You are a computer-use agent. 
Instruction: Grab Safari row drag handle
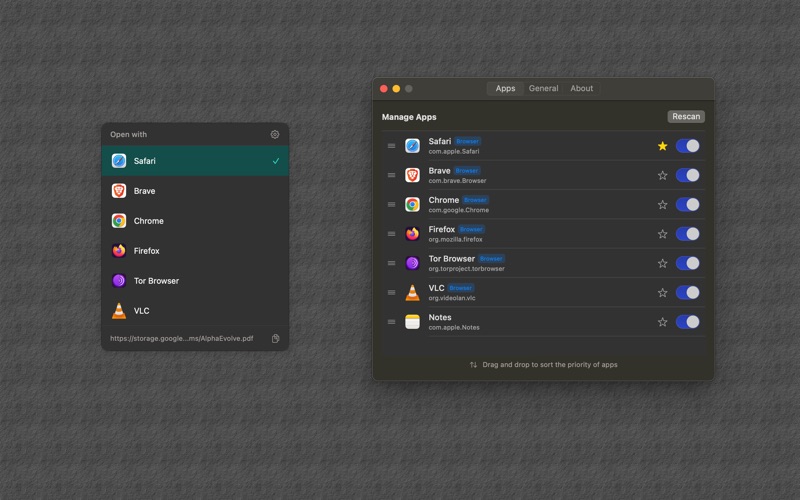point(391,146)
